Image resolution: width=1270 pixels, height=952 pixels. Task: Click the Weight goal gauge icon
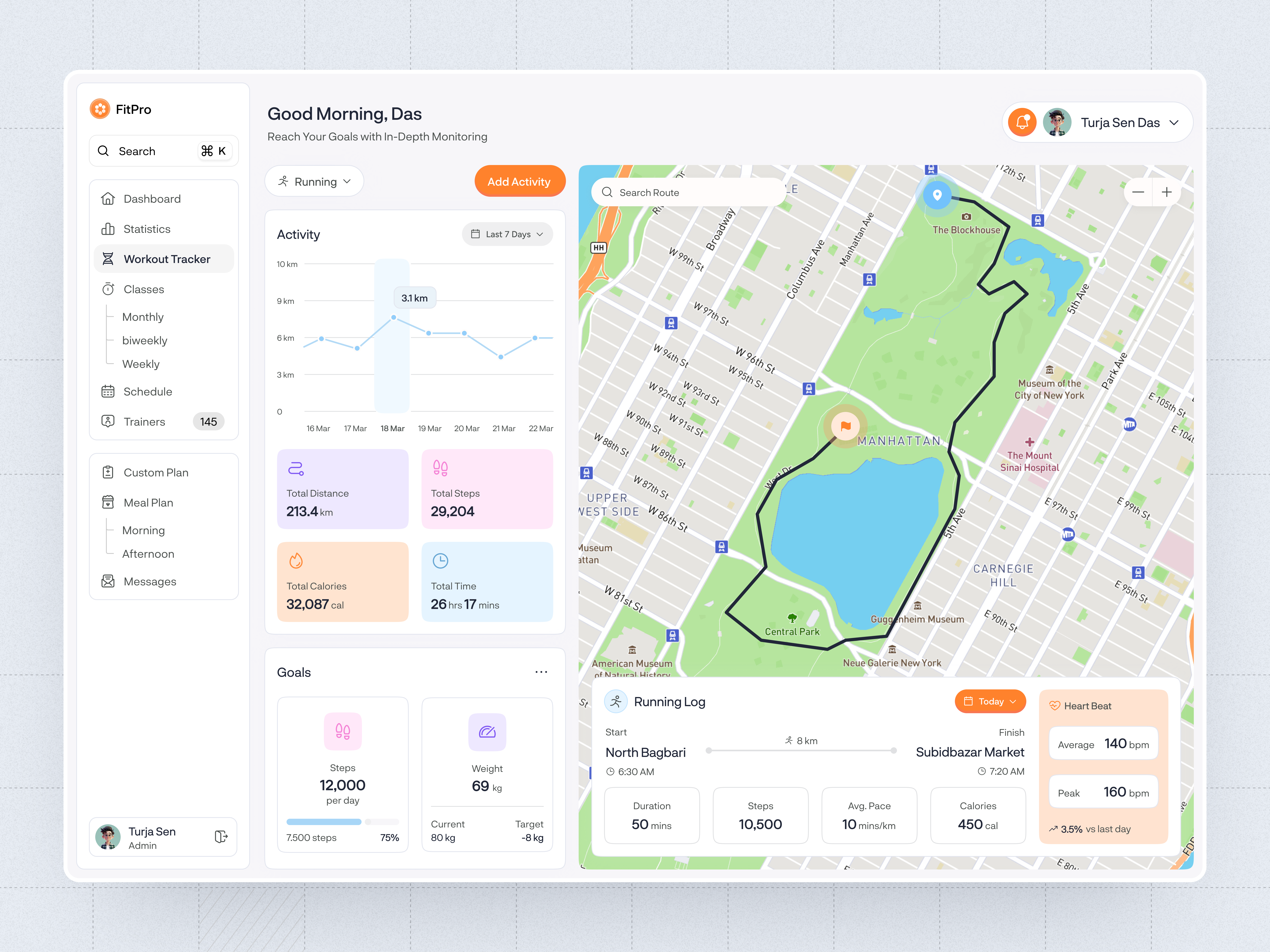click(x=487, y=732)
